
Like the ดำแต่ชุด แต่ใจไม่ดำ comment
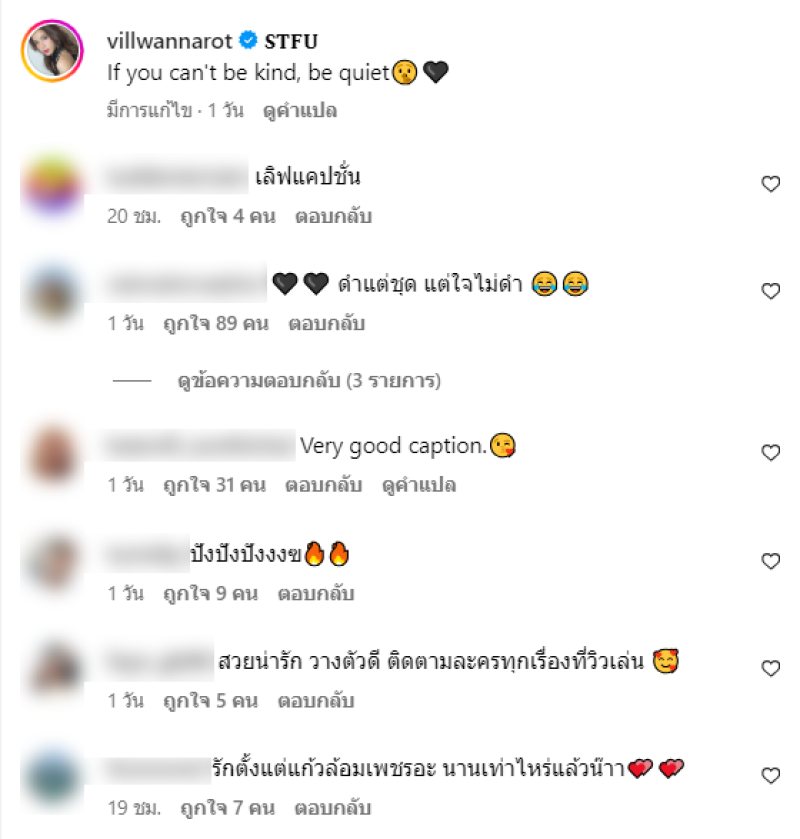[x=771, y=291]
